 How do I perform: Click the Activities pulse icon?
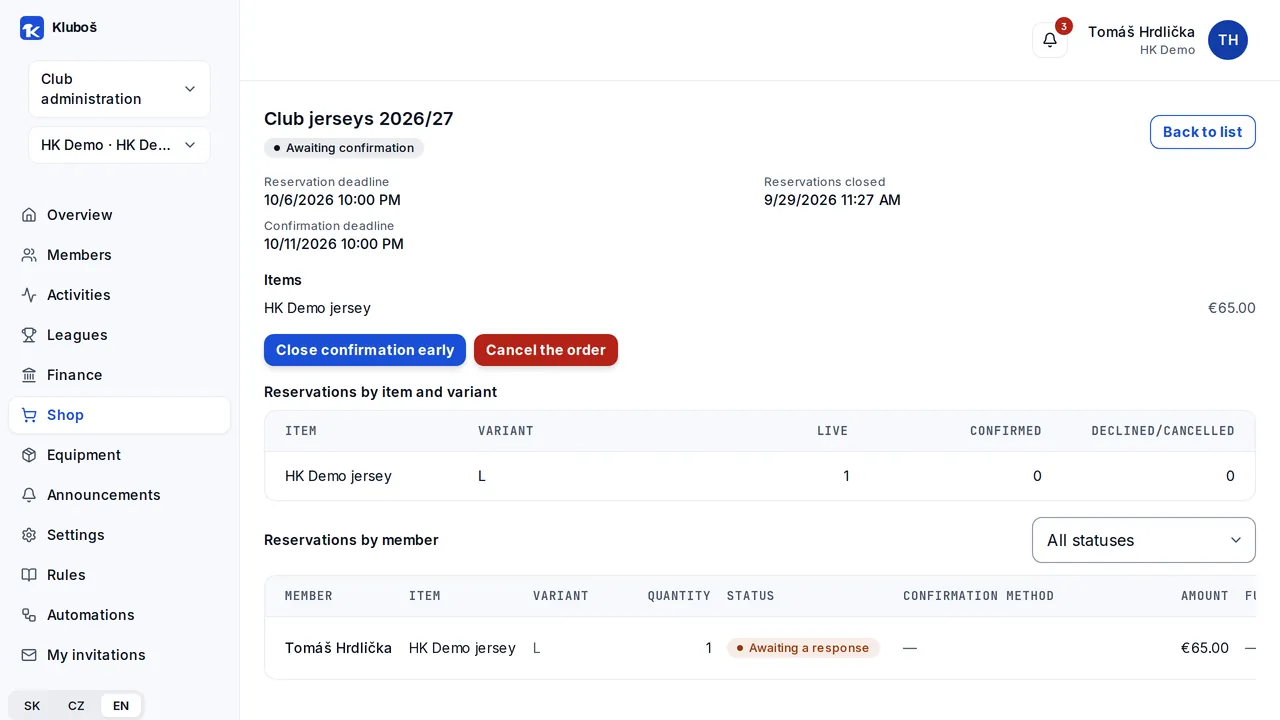point(29,295)
